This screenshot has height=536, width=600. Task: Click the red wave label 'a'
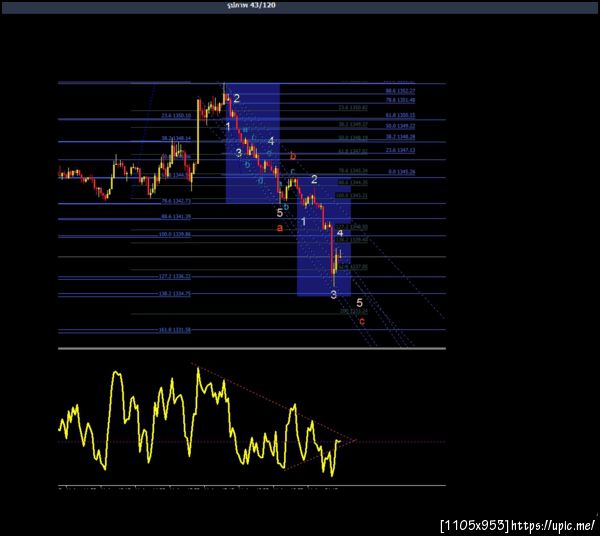[280, 228]
